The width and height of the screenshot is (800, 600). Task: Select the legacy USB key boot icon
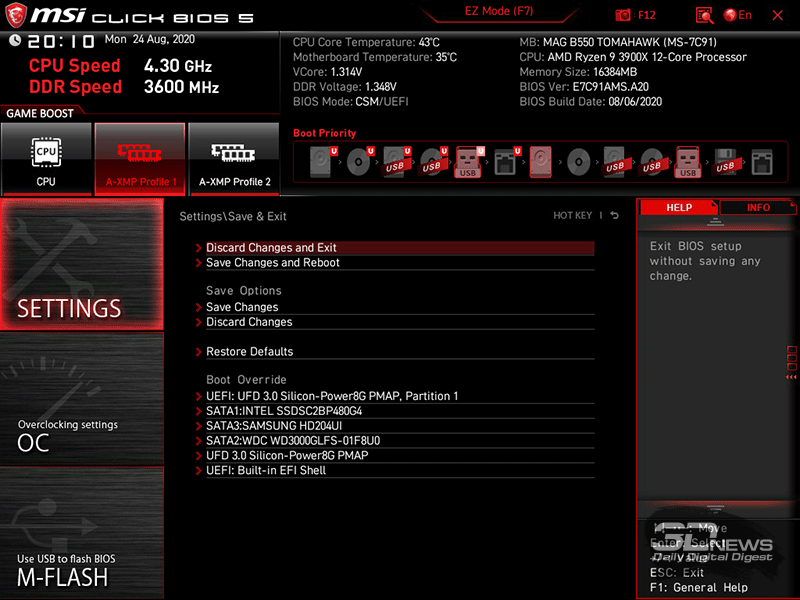688,162
